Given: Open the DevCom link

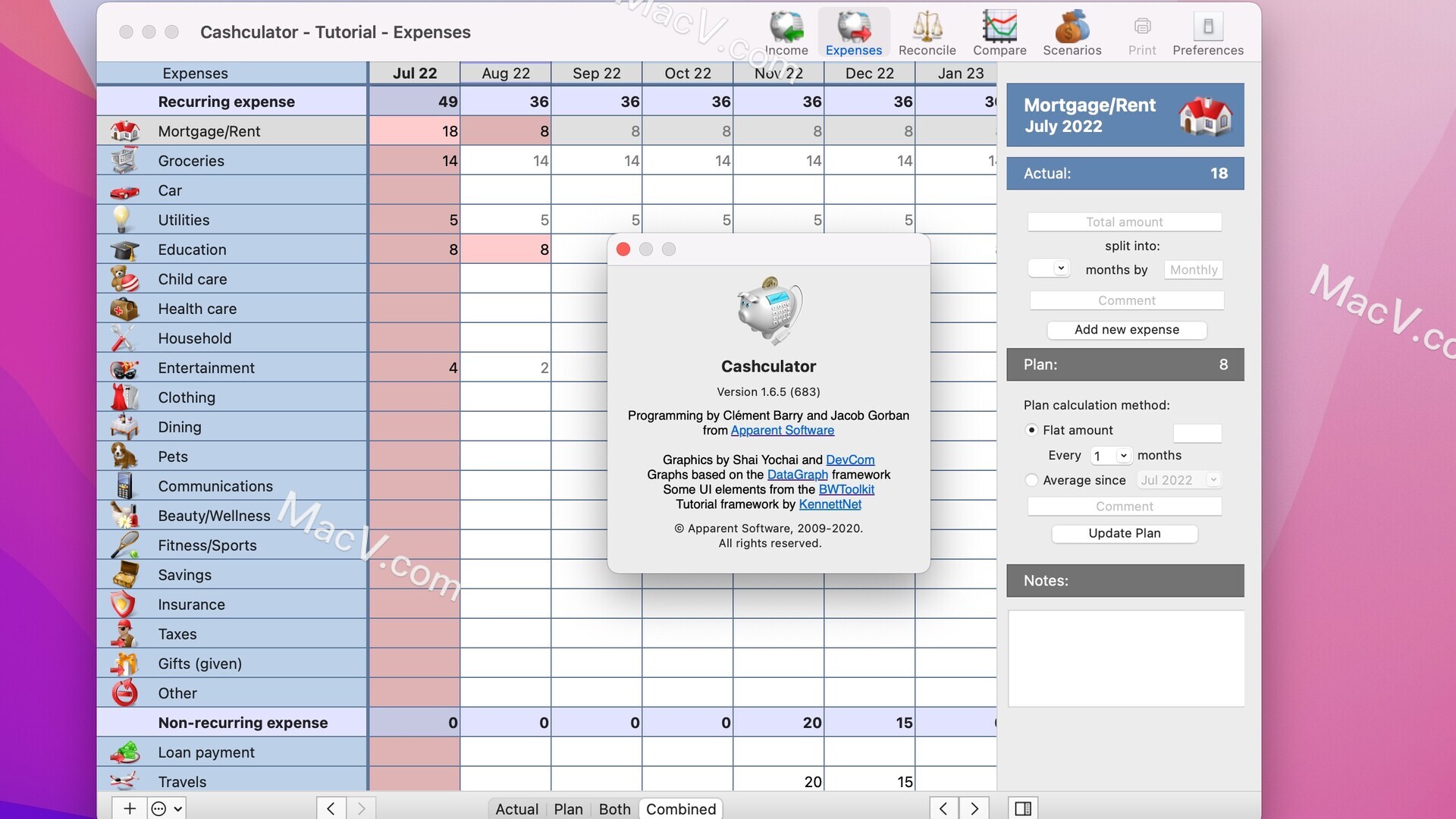Looking at the screenshot, I should point(850,460).
